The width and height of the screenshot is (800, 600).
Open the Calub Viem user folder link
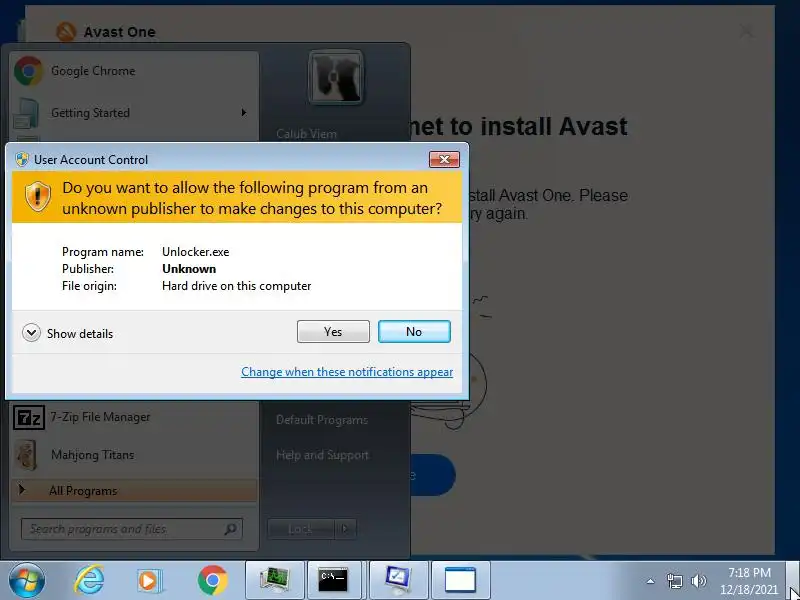click(306, 134)
